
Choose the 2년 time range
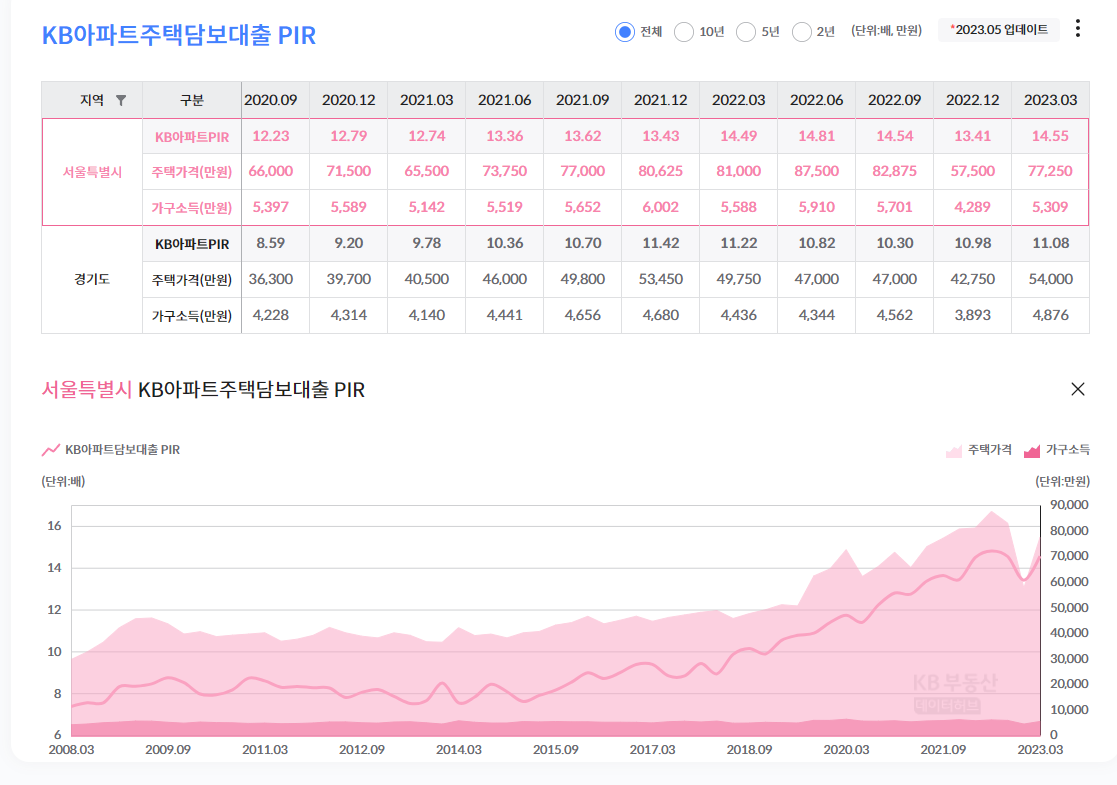point(801,31)
